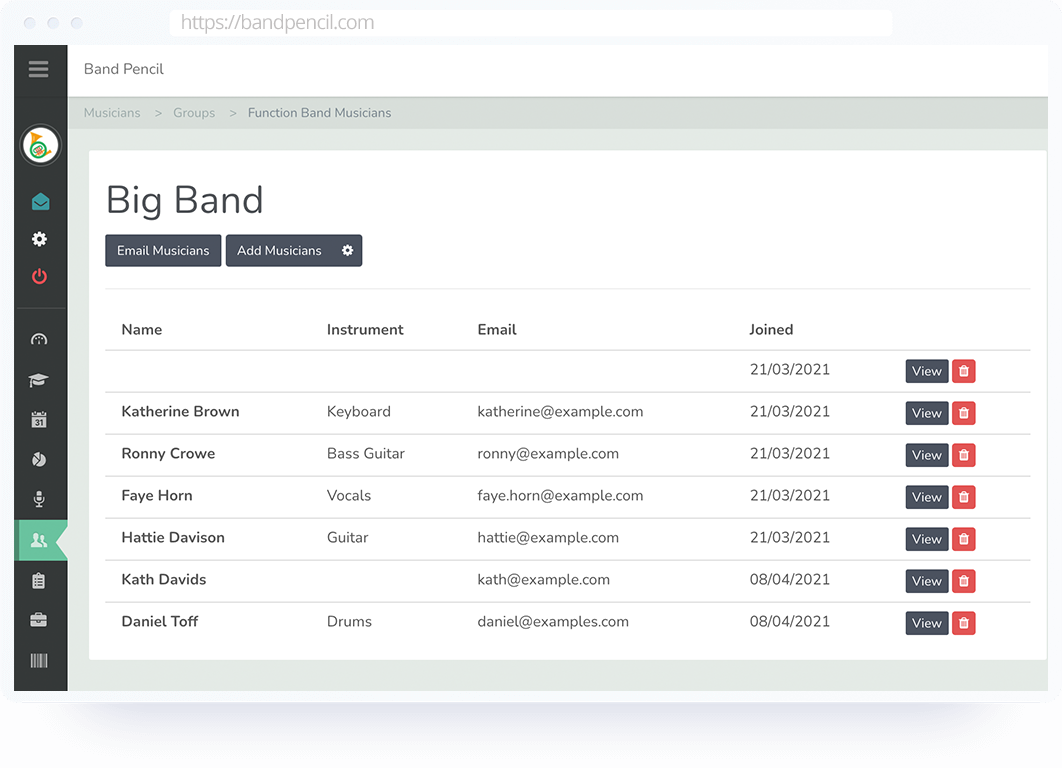The width and height of the screenshot is (1062, 768).
Task: Click the Email Musicians button
Action: [163, 250]
